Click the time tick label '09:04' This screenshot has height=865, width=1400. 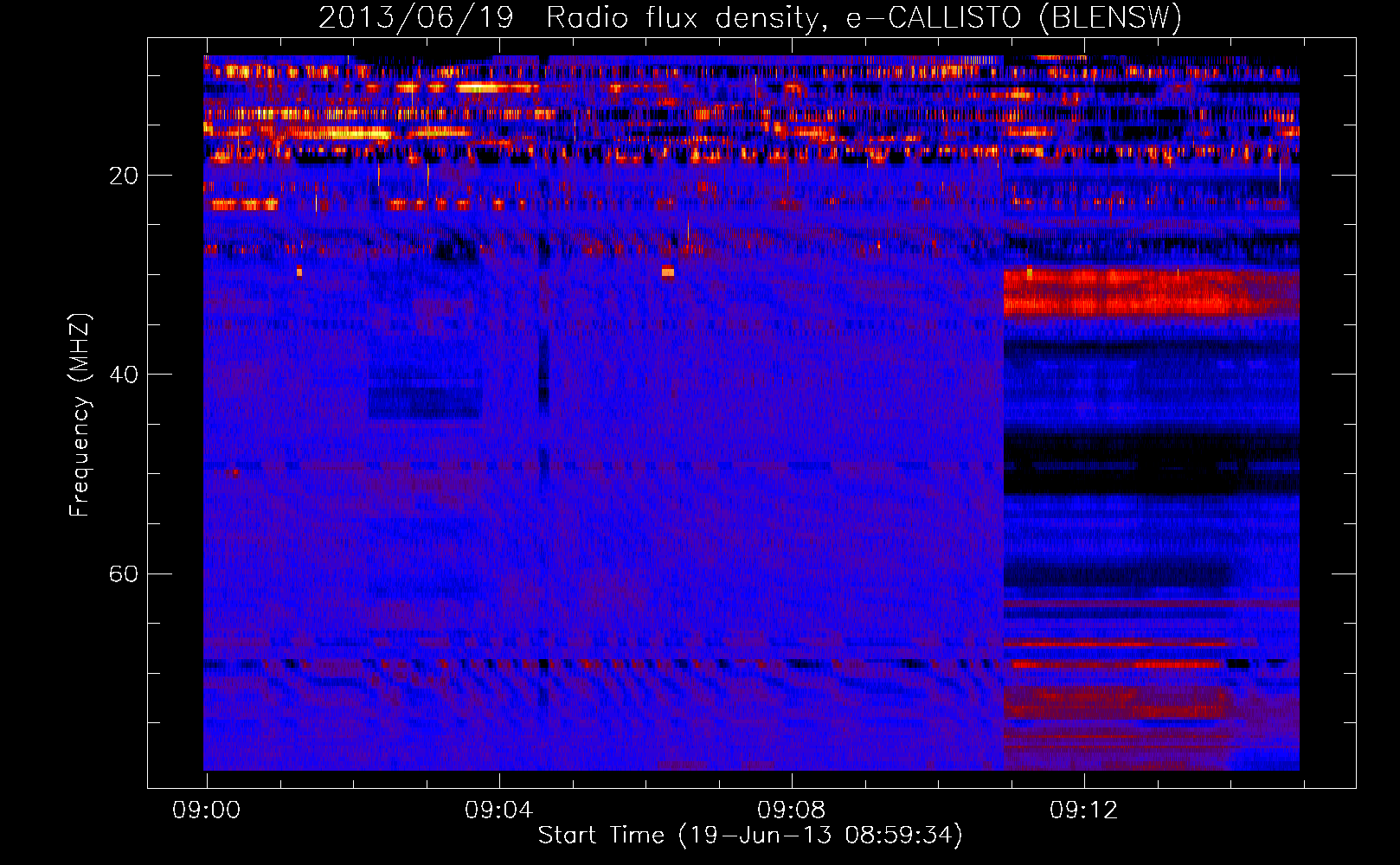click(x=498, y=811)
